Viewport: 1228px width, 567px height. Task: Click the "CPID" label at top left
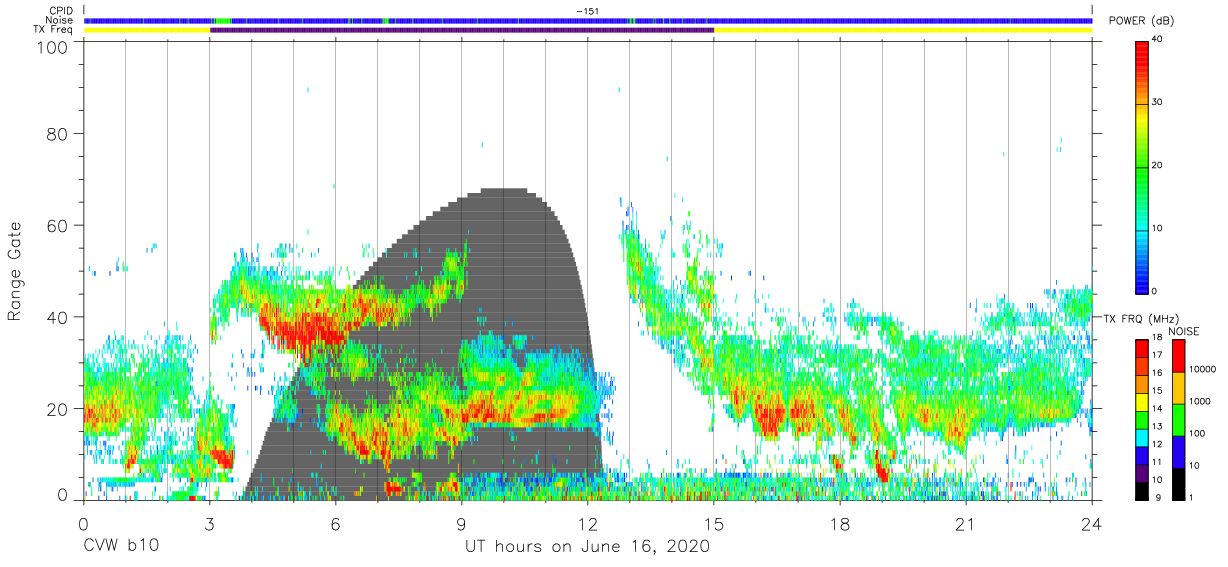pyautogui.click(x=61, y=11)
